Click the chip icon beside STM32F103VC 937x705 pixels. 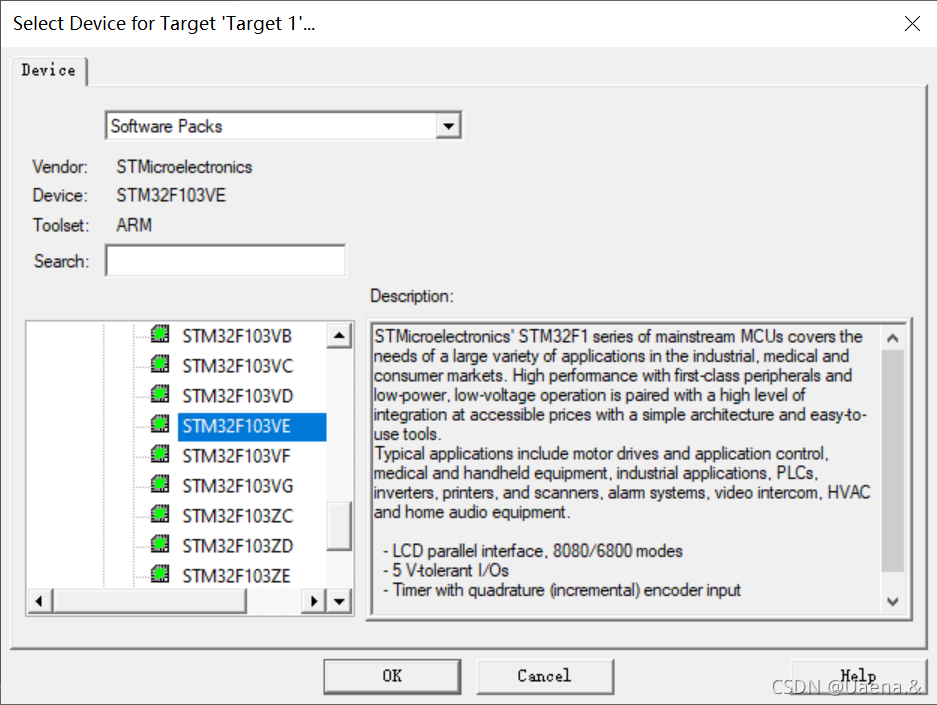point(160,364)
